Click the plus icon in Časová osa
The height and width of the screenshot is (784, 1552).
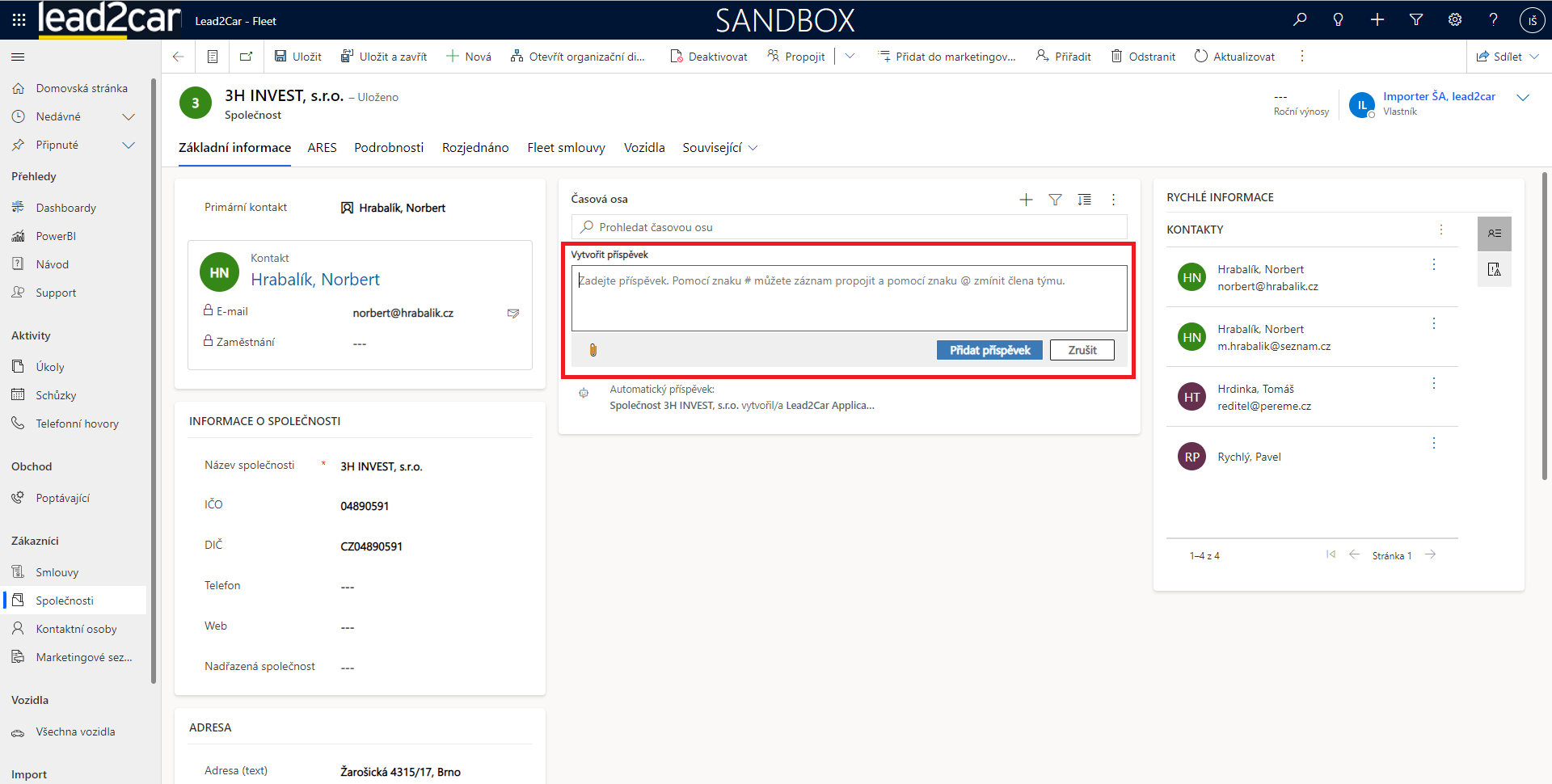pyautogui.click(x=1026, y=200)
